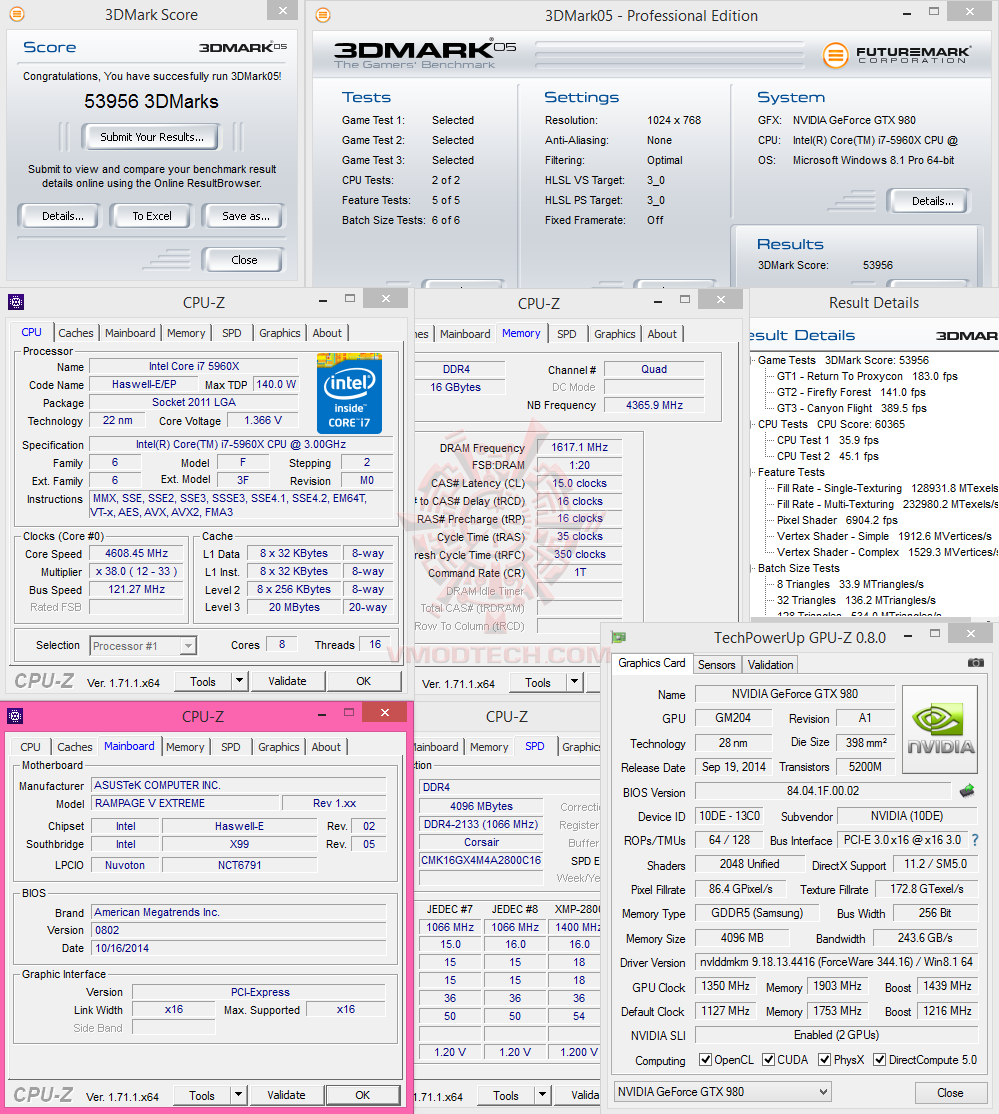Click the RAMPAGE V EXTREME model field
Viewport: 999px width, 1114px height.
(184, 803)
